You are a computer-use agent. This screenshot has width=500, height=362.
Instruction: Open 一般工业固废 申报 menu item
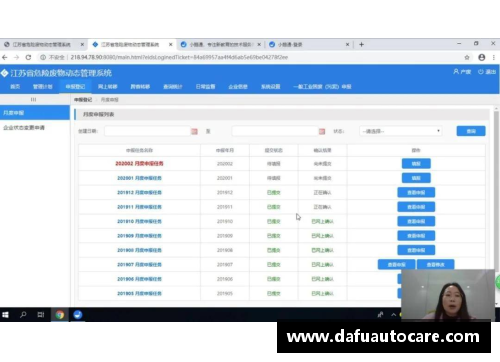(x=322, y=87)
